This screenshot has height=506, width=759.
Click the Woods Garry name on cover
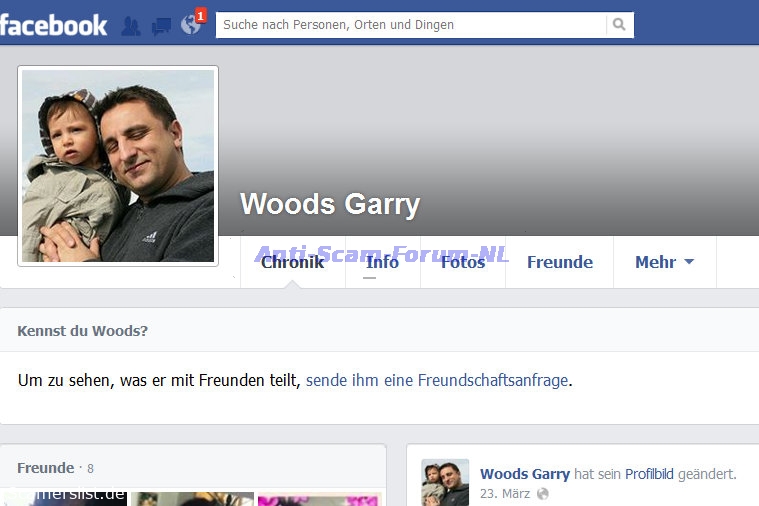click(329, 204)
